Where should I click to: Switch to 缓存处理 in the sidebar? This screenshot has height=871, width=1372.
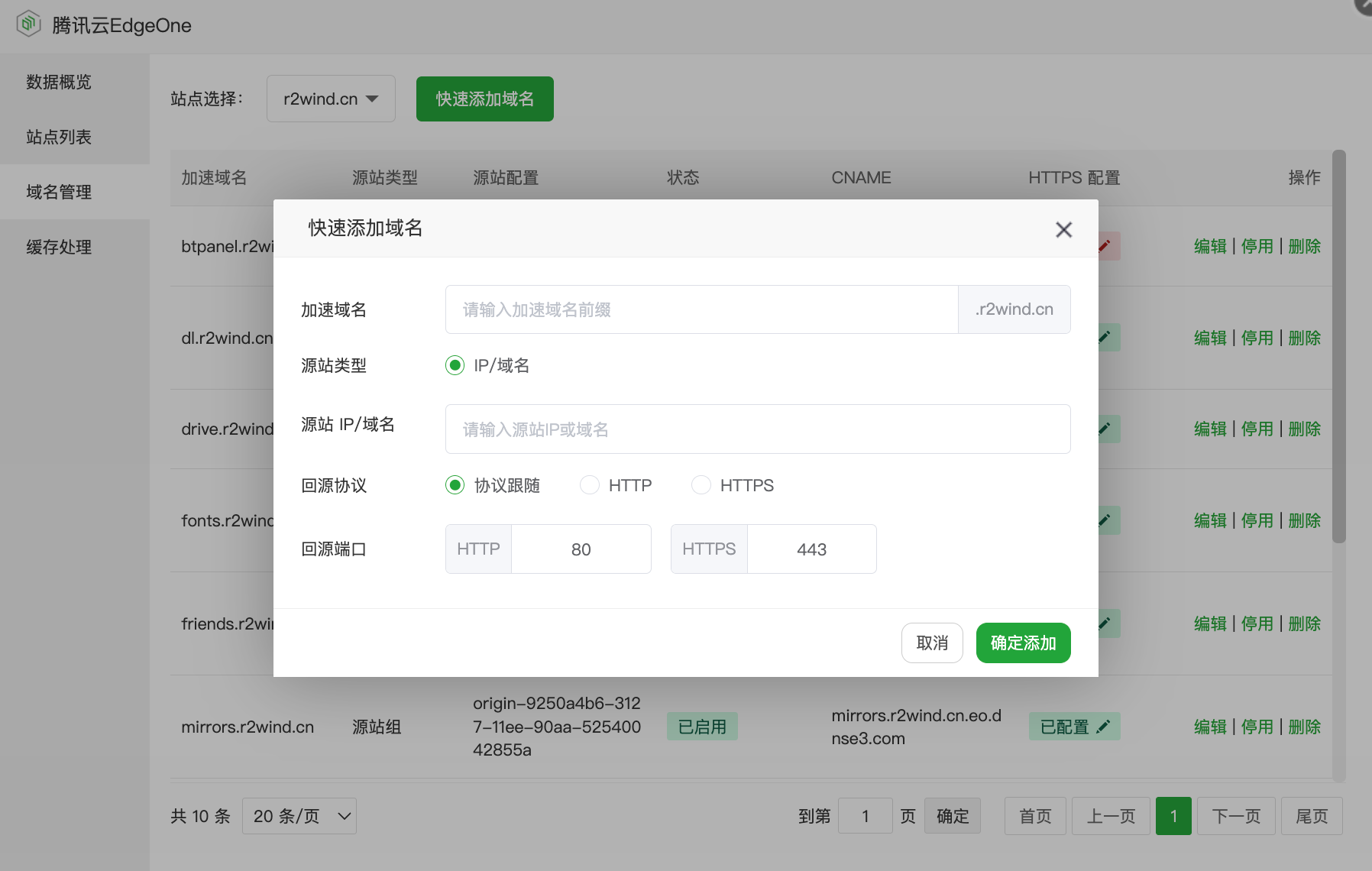point(57,247)
